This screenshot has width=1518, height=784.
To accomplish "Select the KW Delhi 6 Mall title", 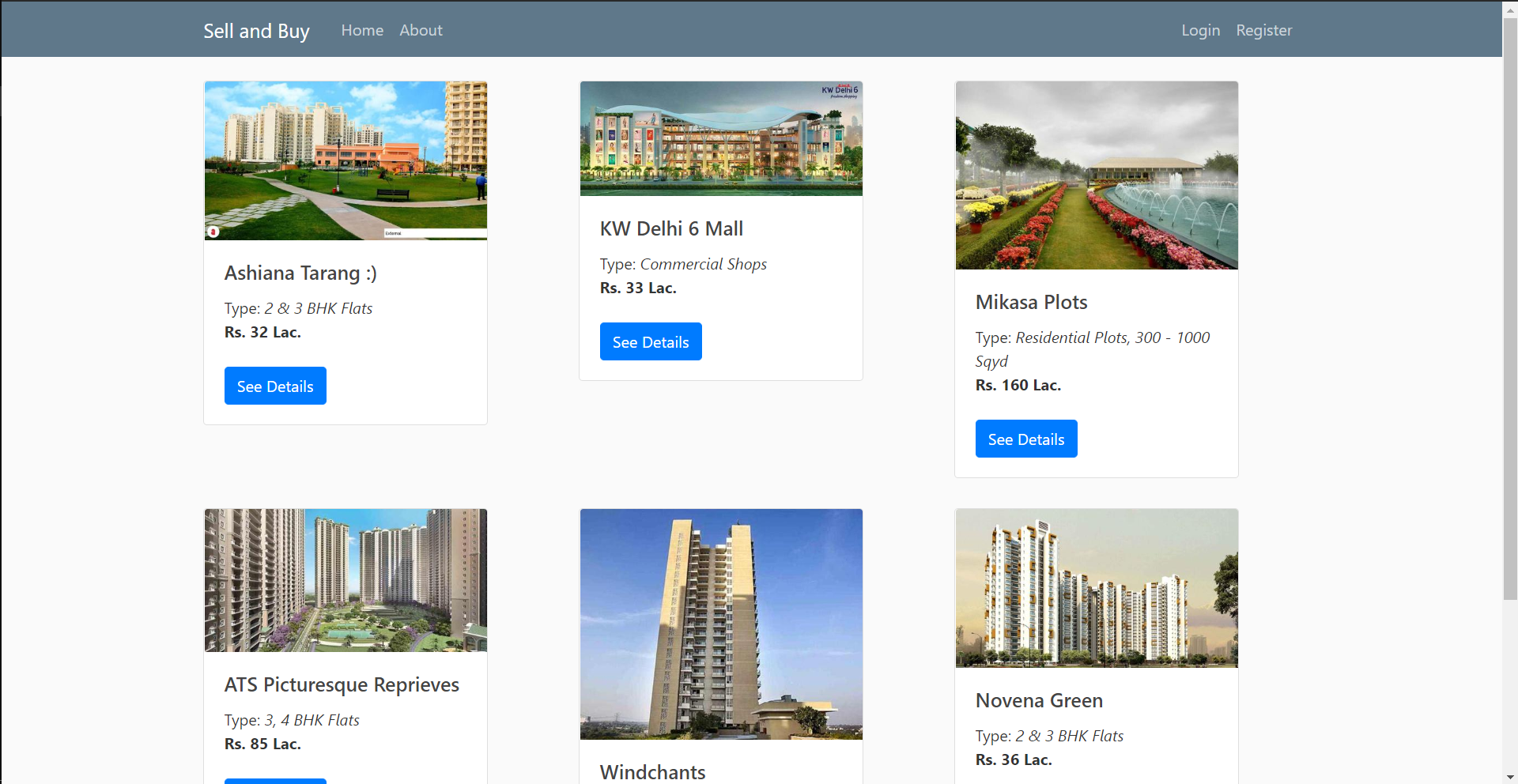I will pyautogui.click(x=671, y=229).
